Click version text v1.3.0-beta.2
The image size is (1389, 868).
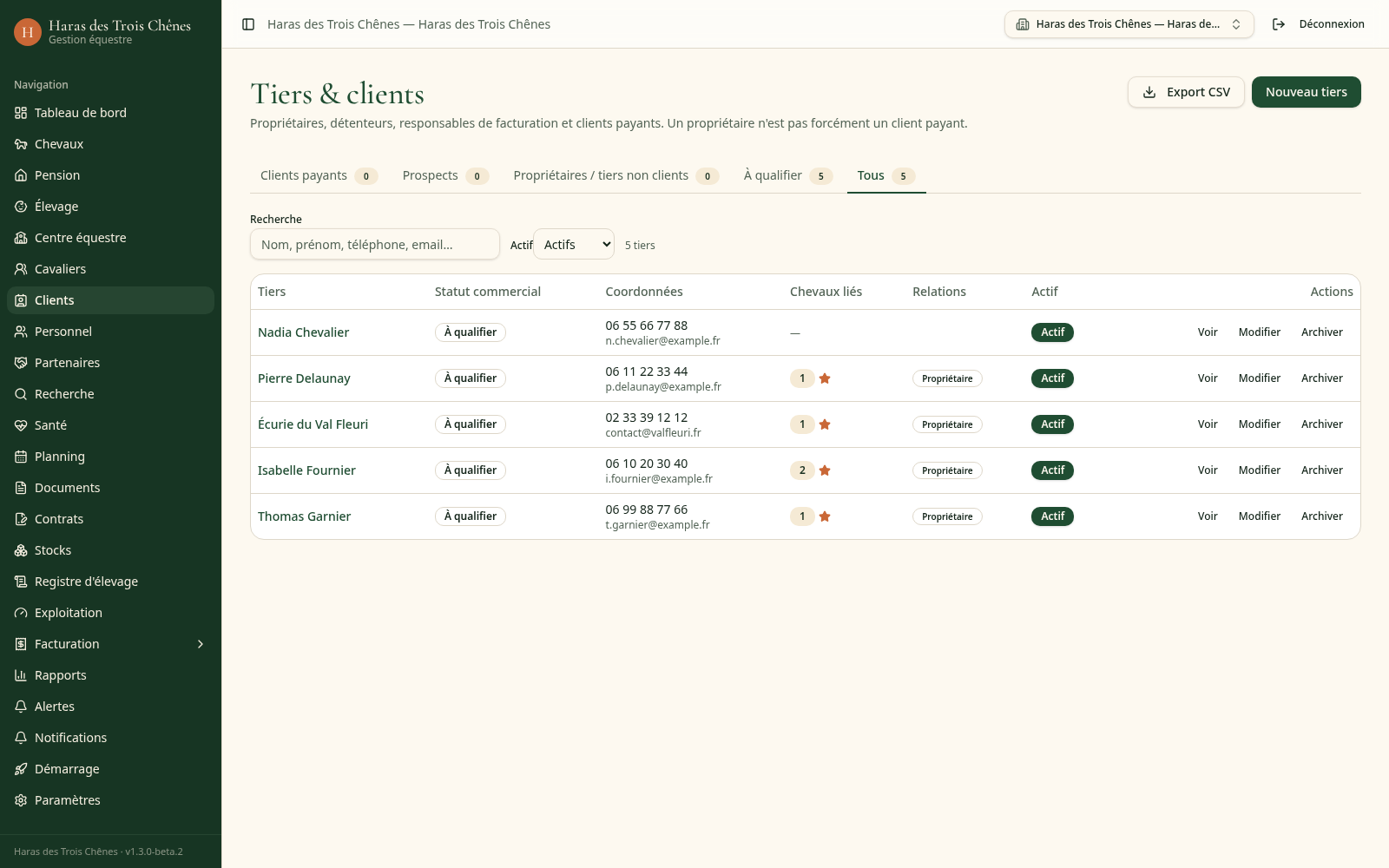point(154,852)
